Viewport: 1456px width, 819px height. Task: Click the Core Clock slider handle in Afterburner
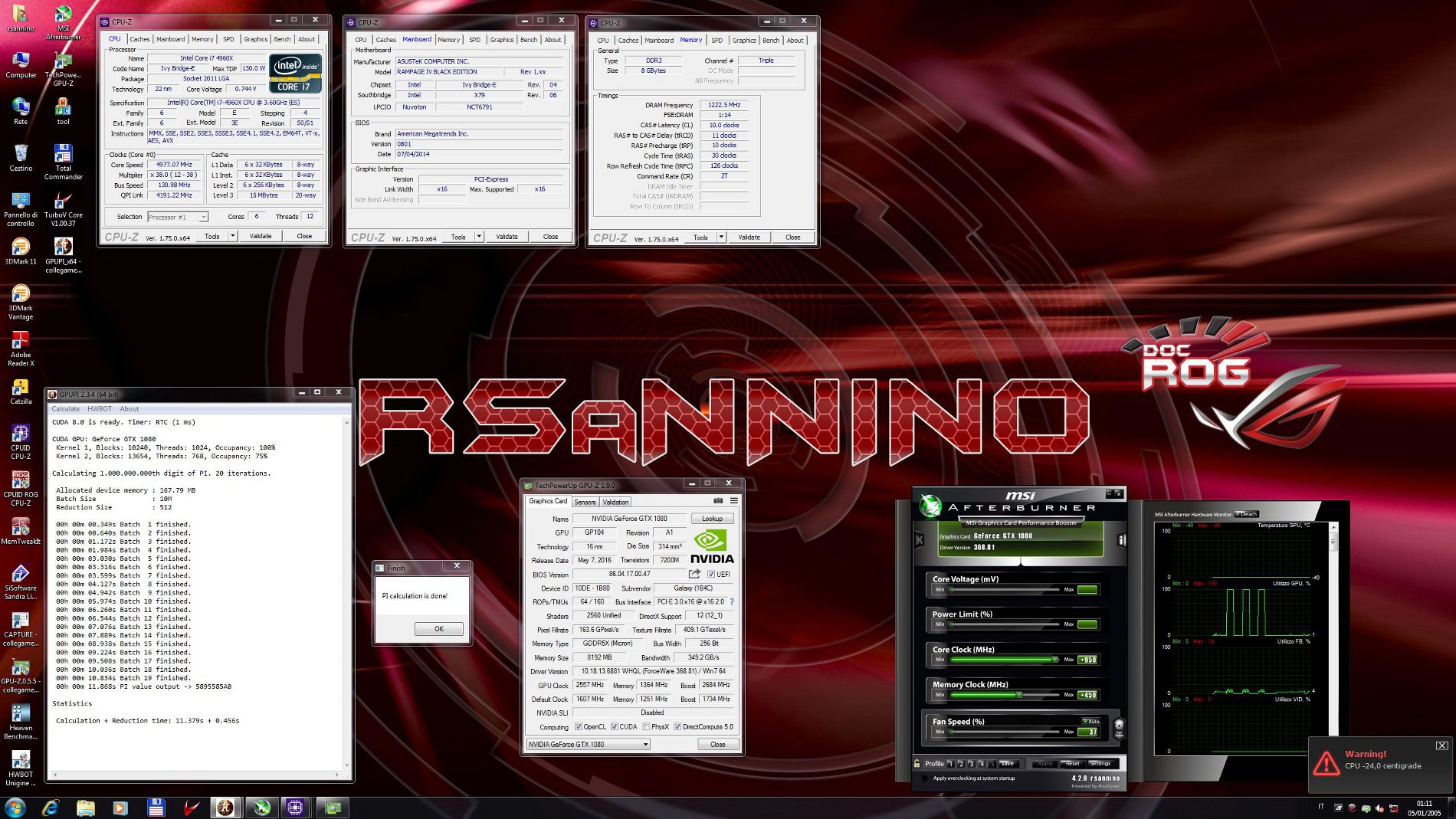tap(1054, 659)
